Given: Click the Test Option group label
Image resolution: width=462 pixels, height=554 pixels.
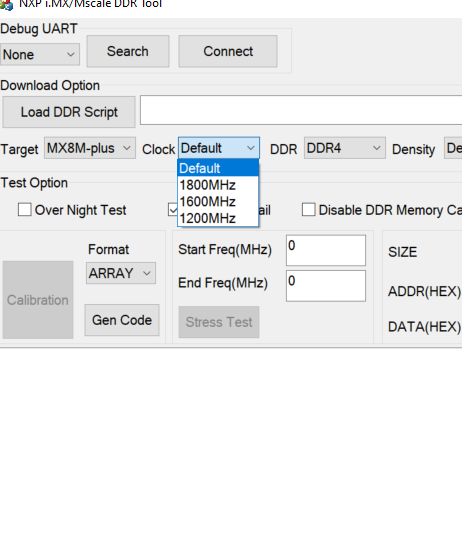Looking at the screenshot, I should [x=34, y=183].
